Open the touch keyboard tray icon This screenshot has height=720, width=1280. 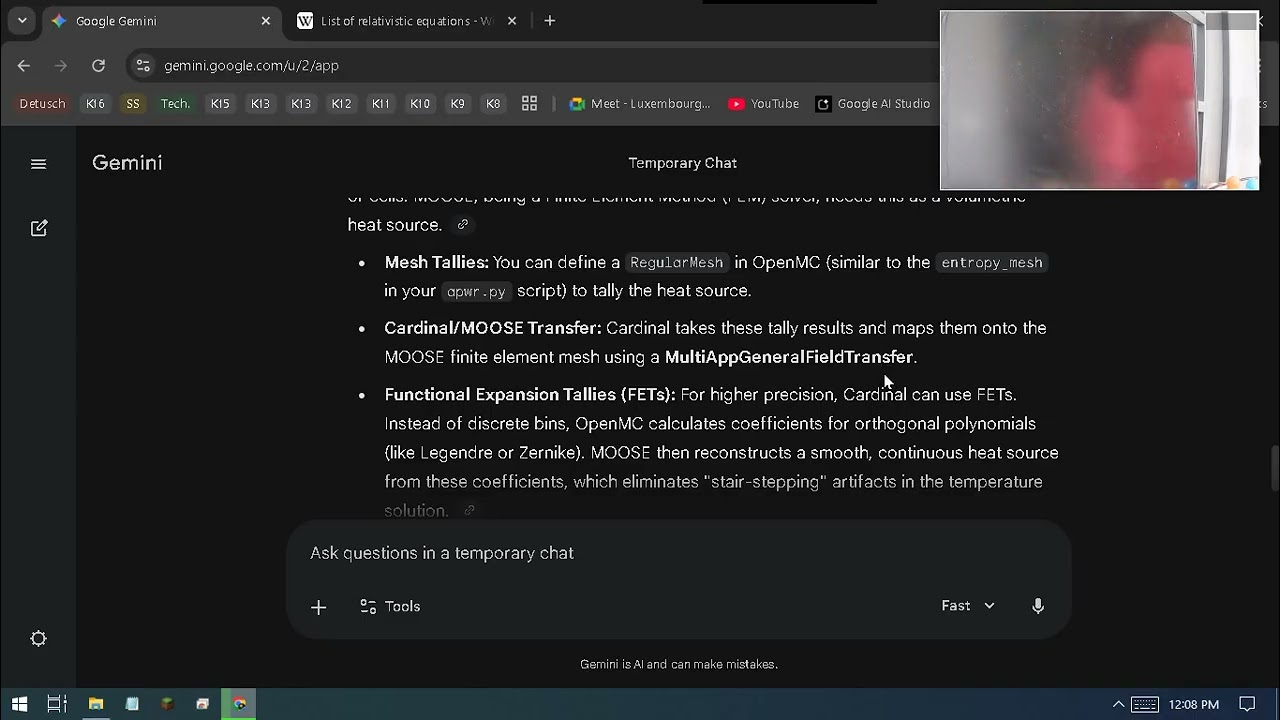pos(1145,704)
